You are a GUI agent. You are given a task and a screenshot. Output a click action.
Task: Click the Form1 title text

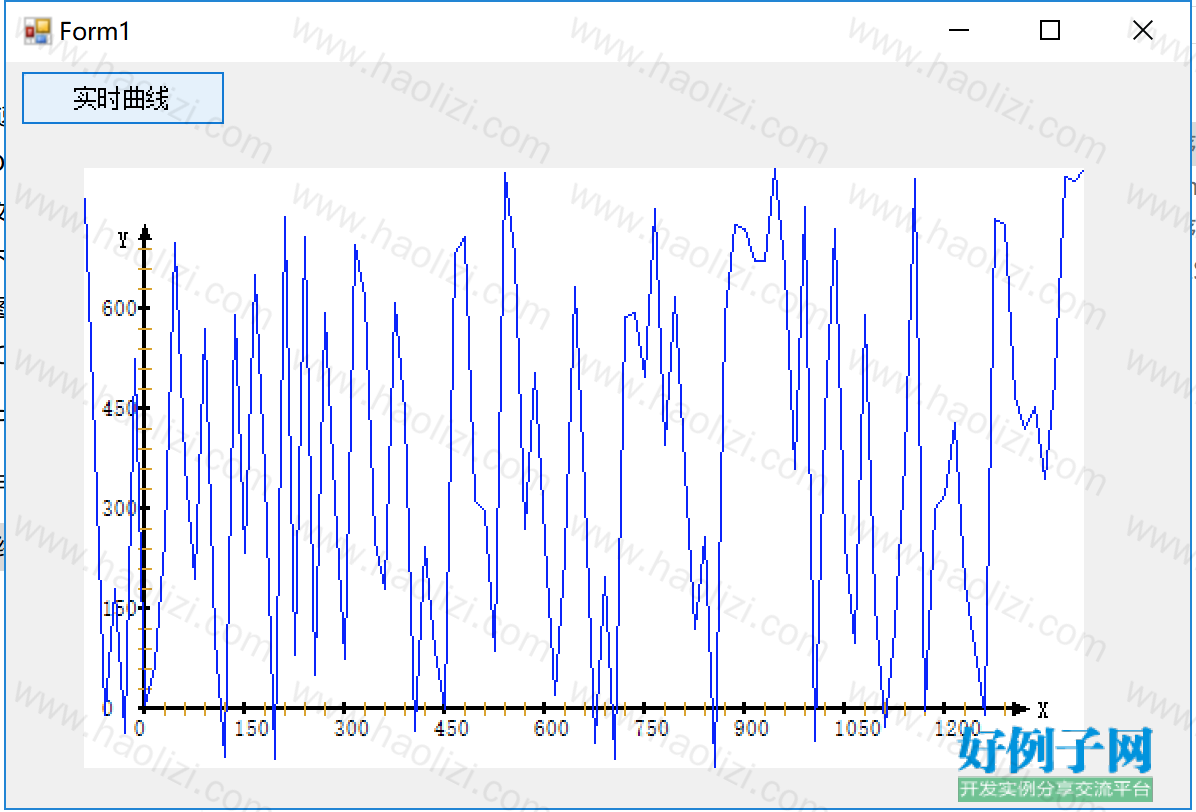[95, 31]
